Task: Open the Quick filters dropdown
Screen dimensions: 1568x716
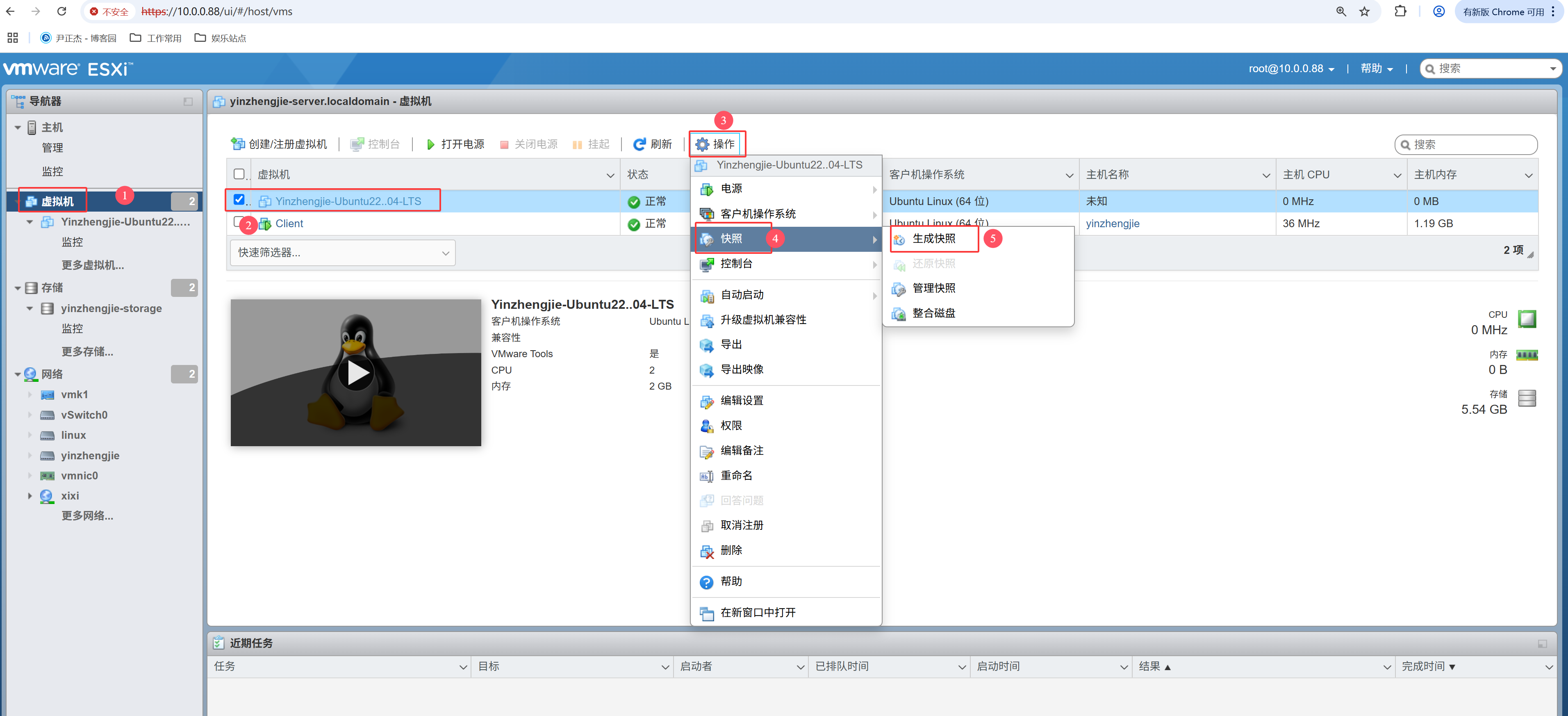Action: (x=342, y=253)
